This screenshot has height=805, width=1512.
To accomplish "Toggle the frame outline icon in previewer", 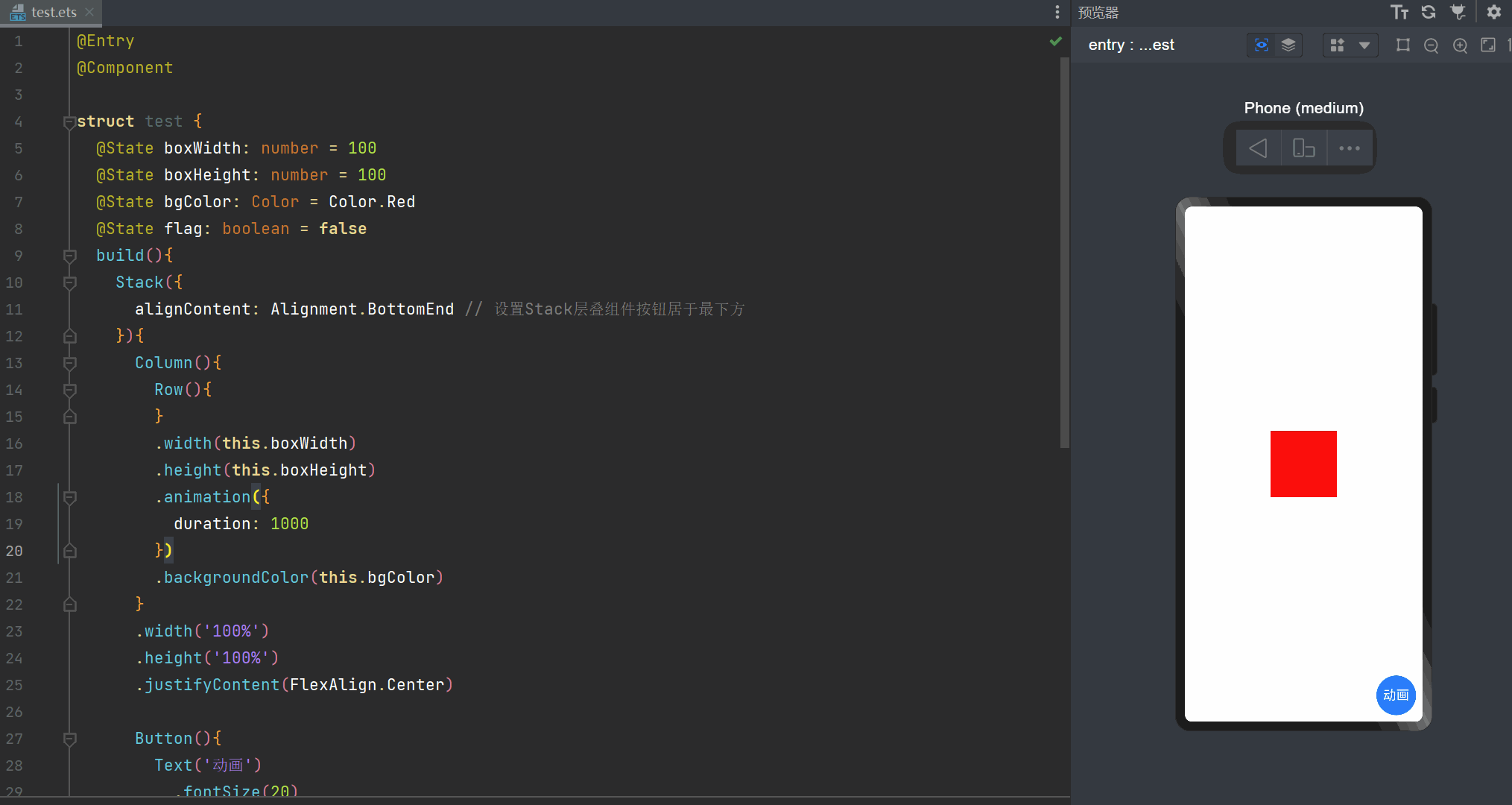I will (1402, 45).
